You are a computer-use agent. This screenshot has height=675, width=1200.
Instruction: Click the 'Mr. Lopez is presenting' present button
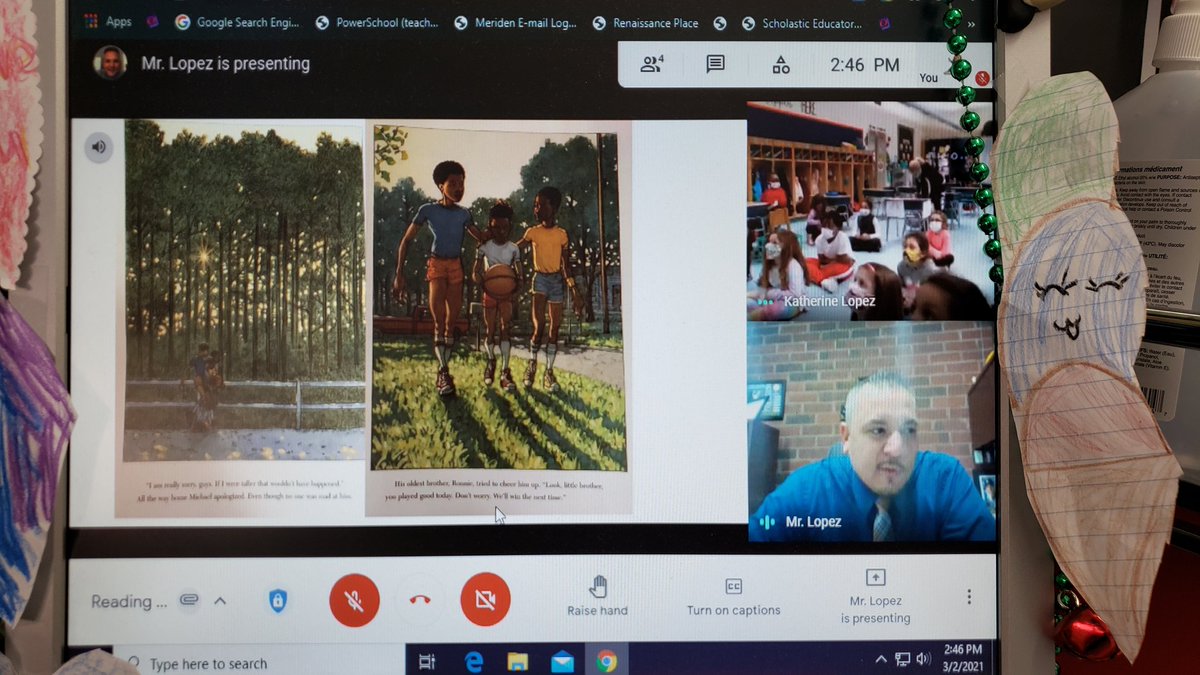pyautogui.click(x=875, y=597)
